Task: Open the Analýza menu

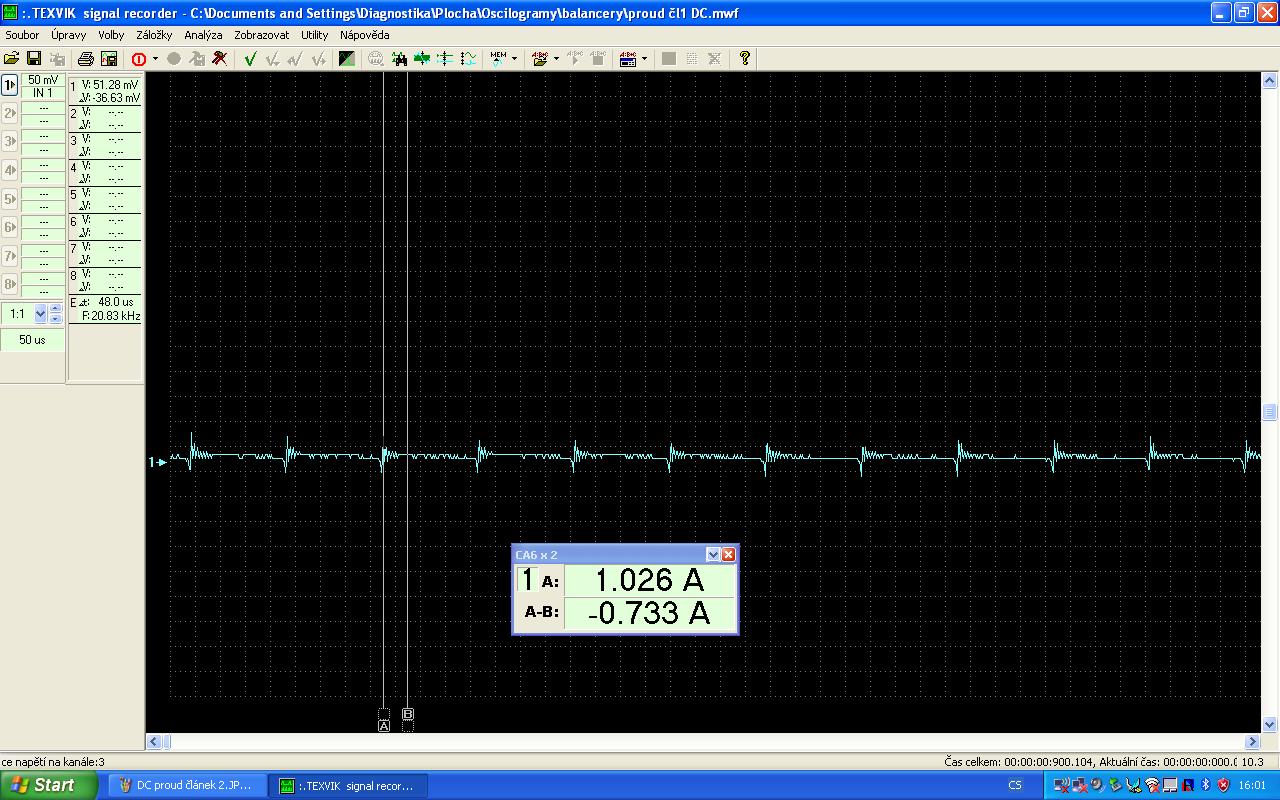Action: [x=203, y=35]
